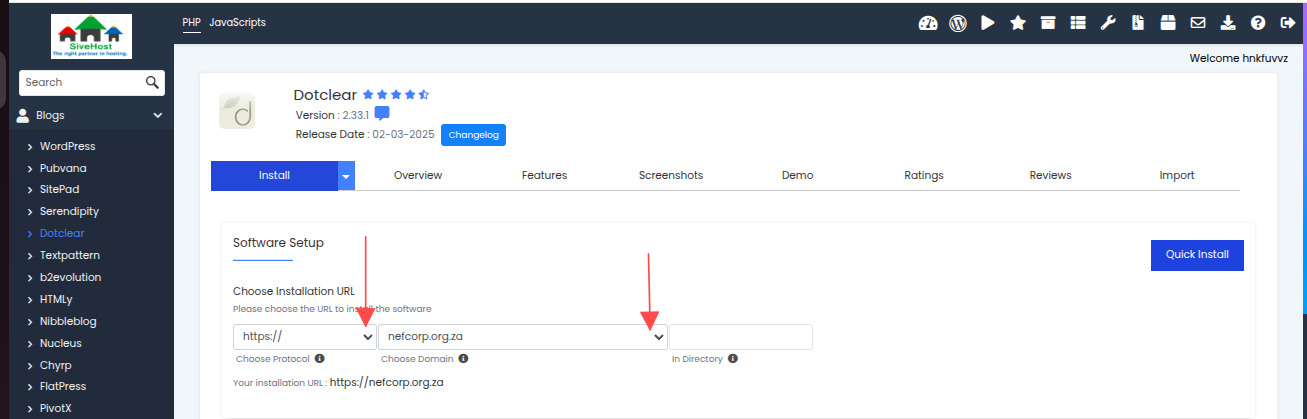The image size is (1307, 419).
Task: Click the Blogs category user icon
Action: 23,115
